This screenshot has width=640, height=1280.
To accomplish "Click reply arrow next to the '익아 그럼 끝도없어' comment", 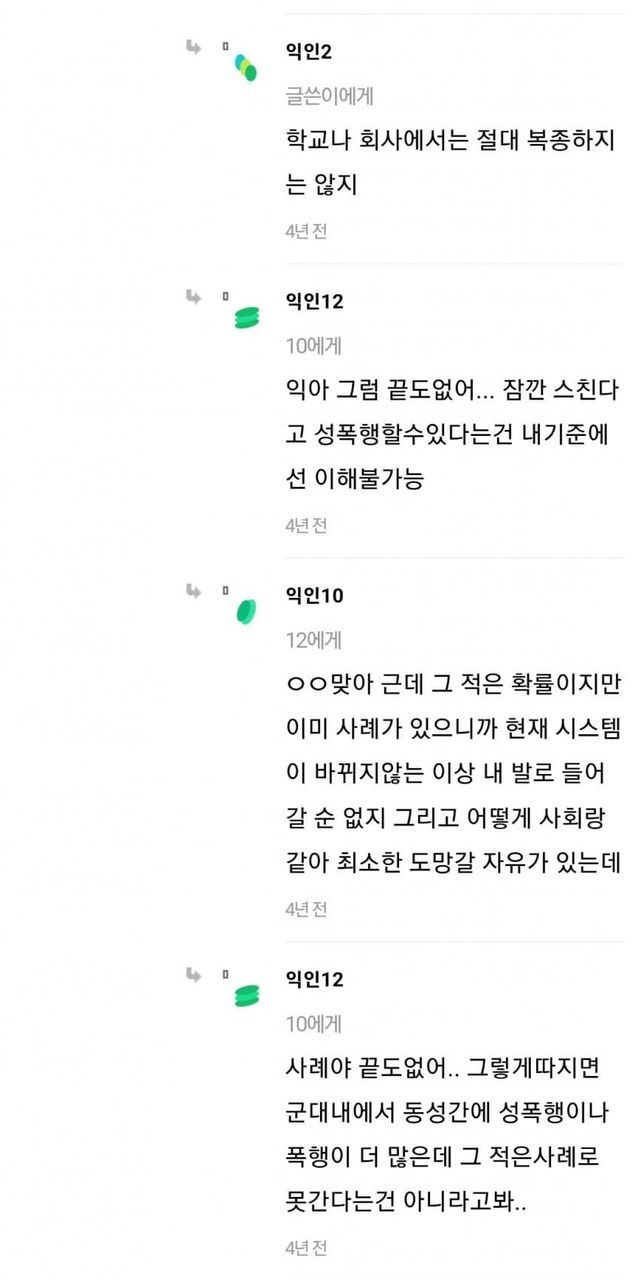I will click(194, 295).
